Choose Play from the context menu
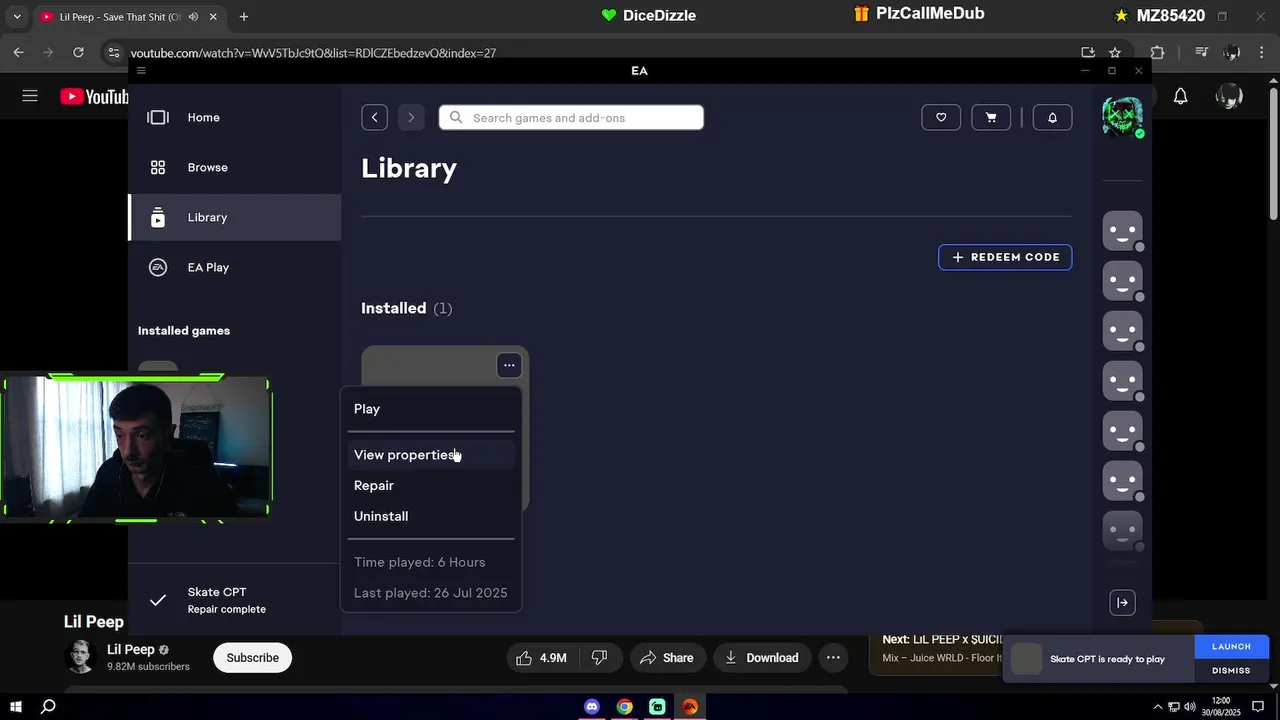 click(x=431, y=409)
